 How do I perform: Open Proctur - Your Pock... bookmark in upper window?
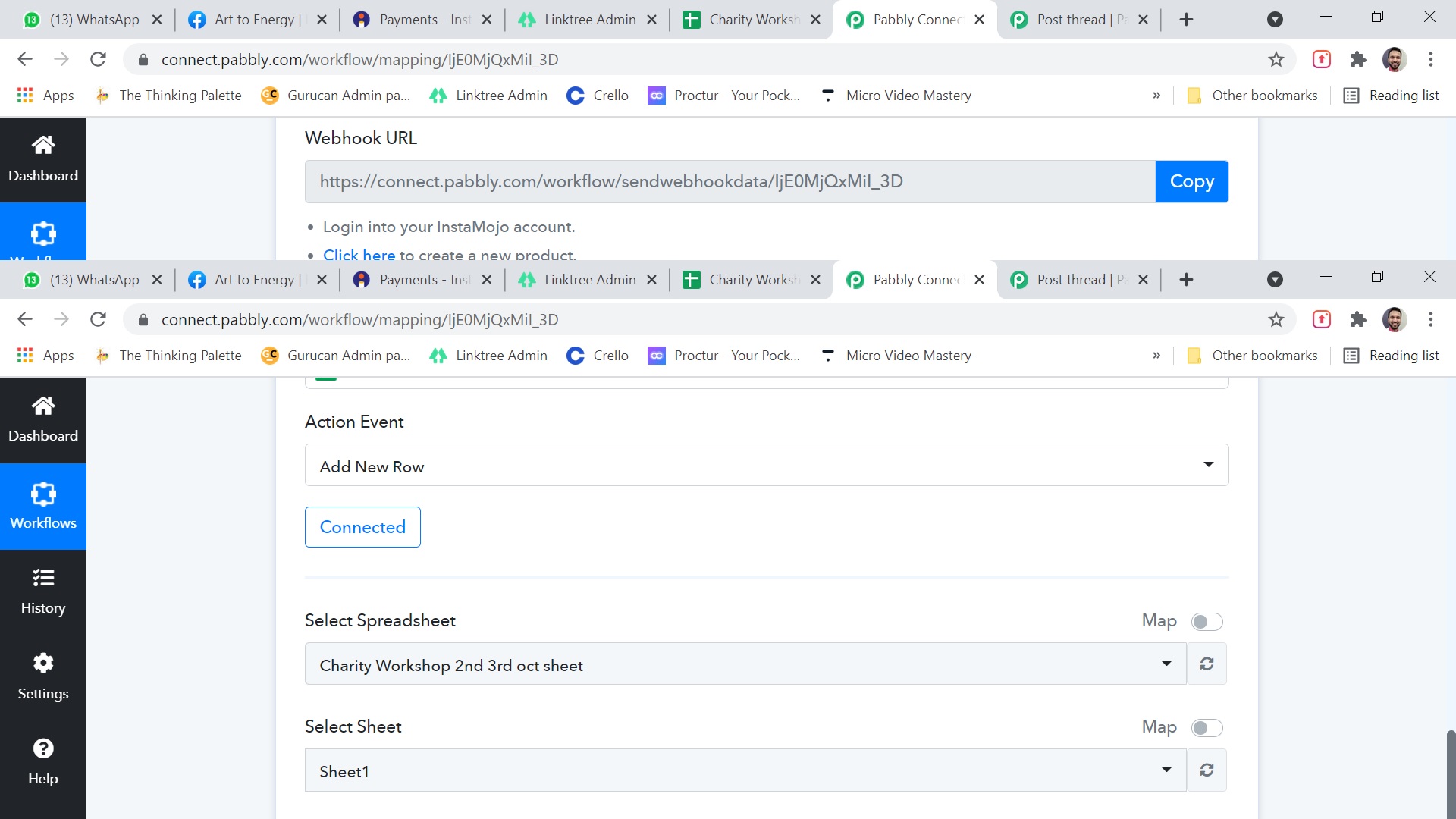[x=724, y=96]
